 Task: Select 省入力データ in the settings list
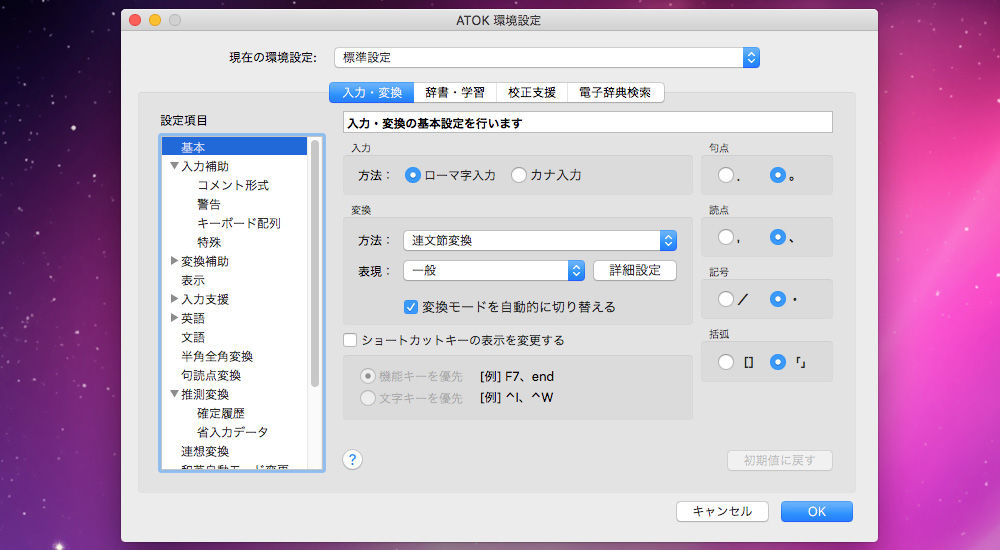coord(234,432)
